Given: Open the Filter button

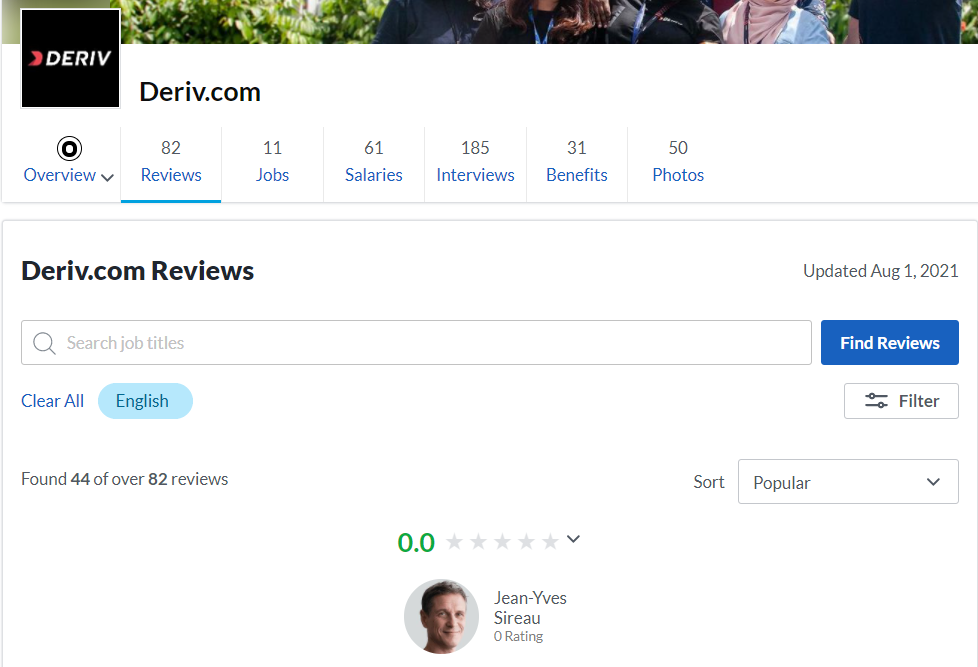Looking at the screenshot, I should click(901, 401).
